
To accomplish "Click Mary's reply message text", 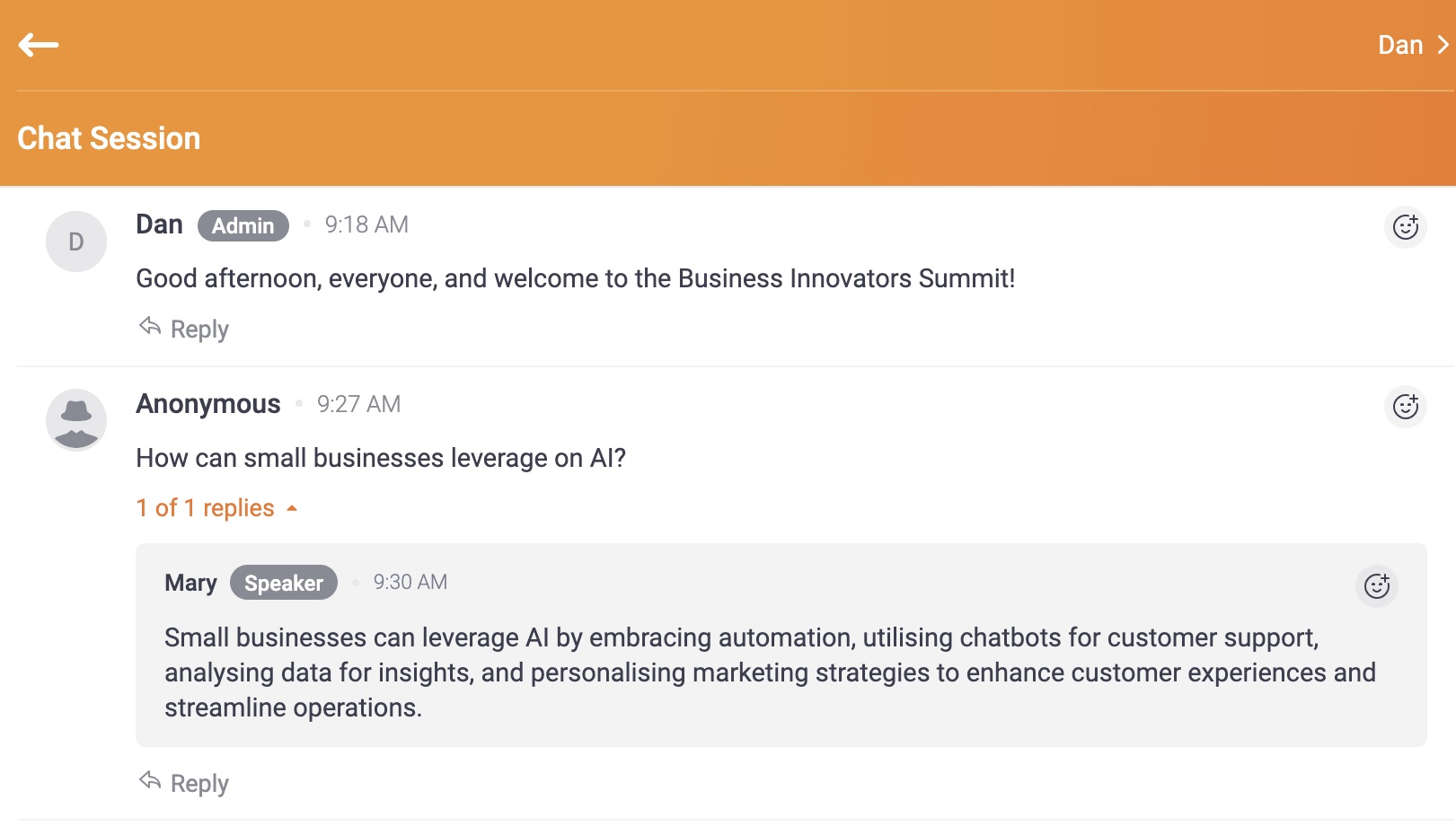I will [770, 672].
